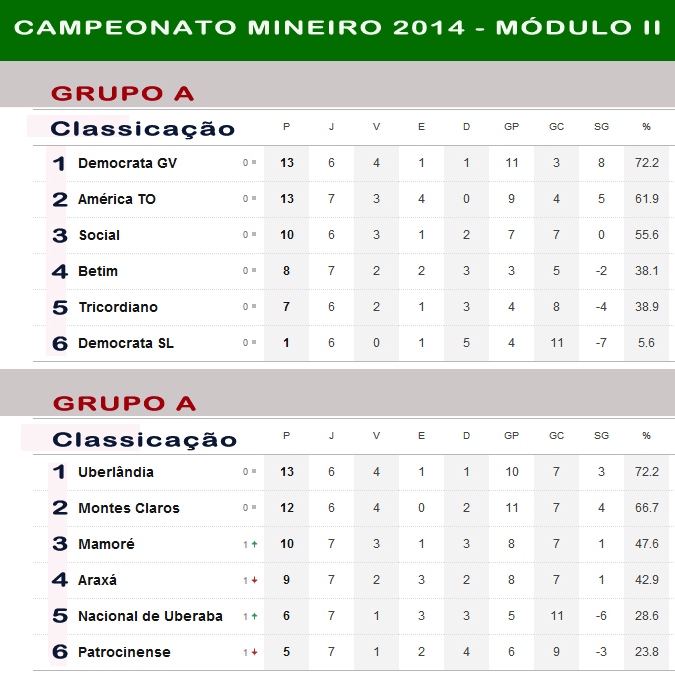675x677 pixels.
Task: Click the Tricordiano team name
Action: [x=118, y=307]
